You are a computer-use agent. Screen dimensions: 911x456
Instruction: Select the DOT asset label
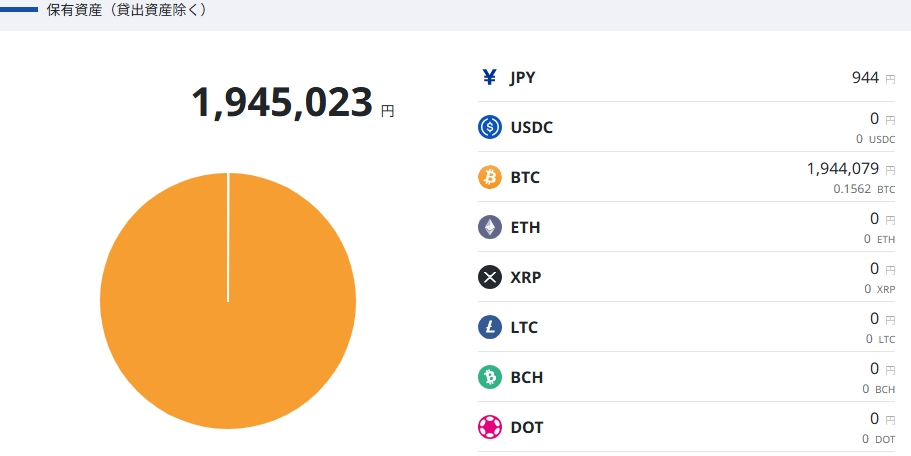(527, 428)
